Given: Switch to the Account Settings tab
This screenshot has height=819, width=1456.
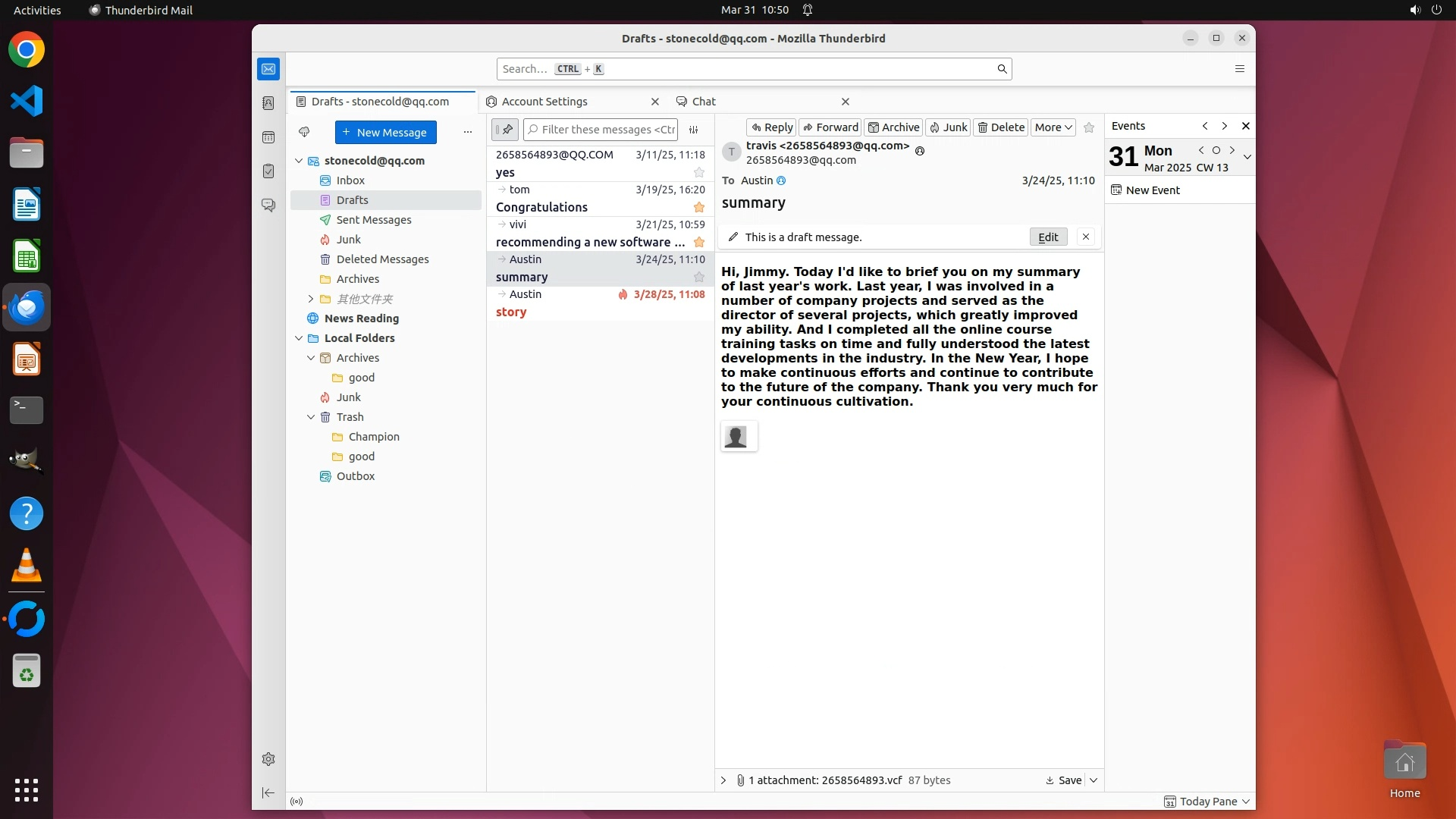Looking at the screenshot, I should point(544,102).
